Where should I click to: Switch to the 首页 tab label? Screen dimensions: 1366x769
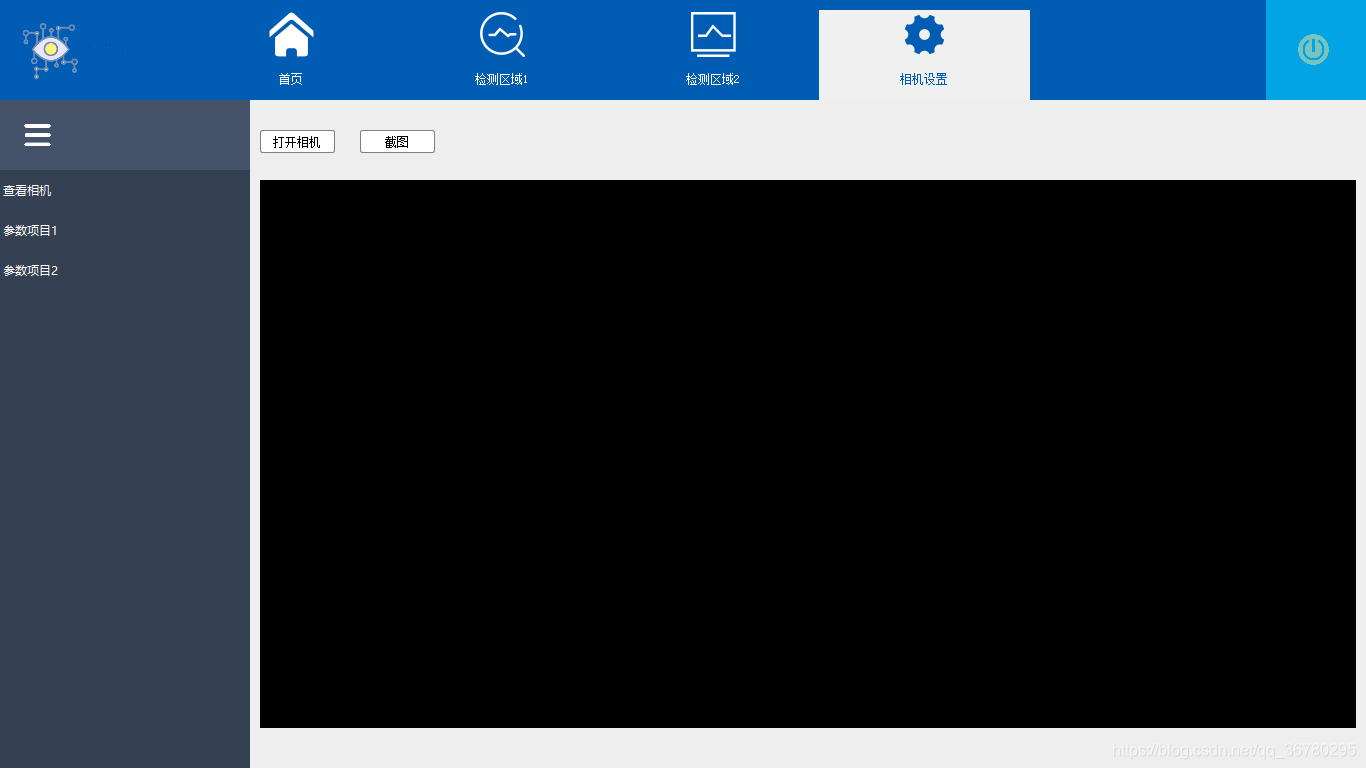pos(291,79)
